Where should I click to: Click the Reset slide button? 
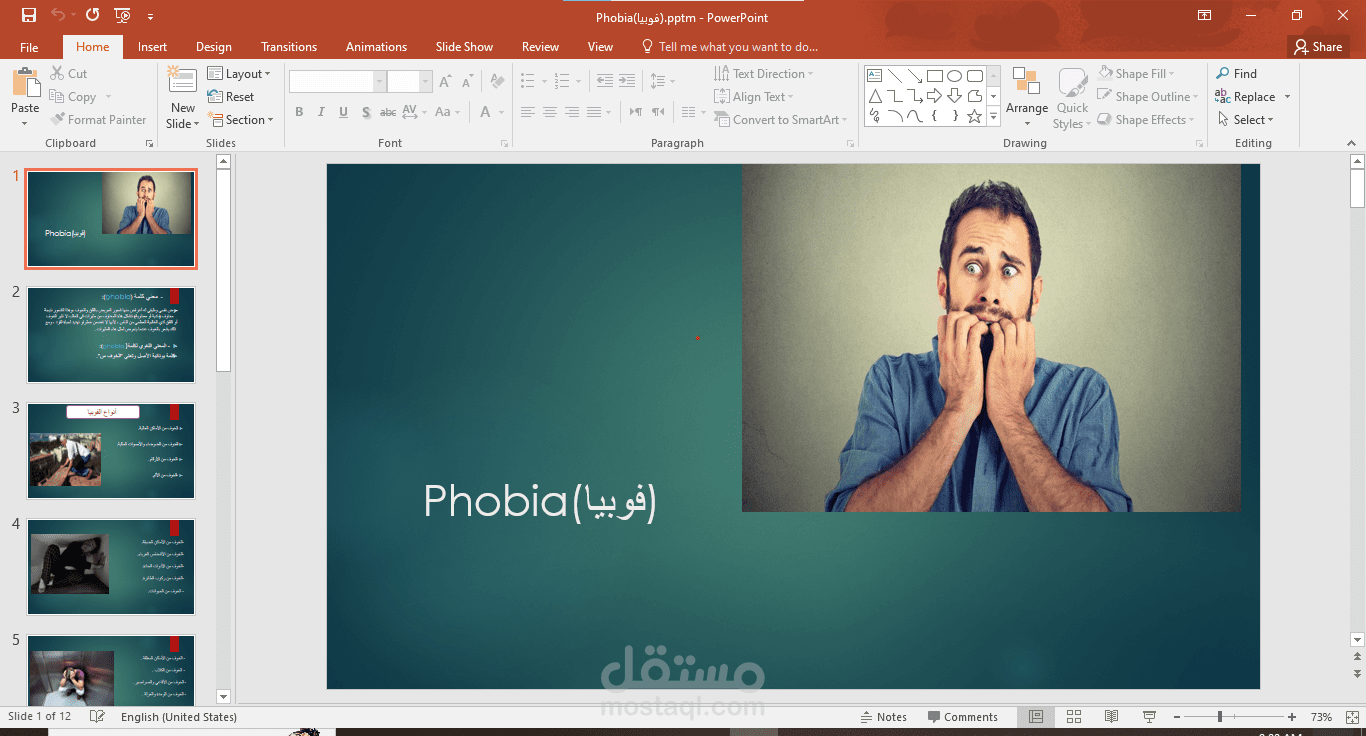pyautogui.click(x=231, y=97)
